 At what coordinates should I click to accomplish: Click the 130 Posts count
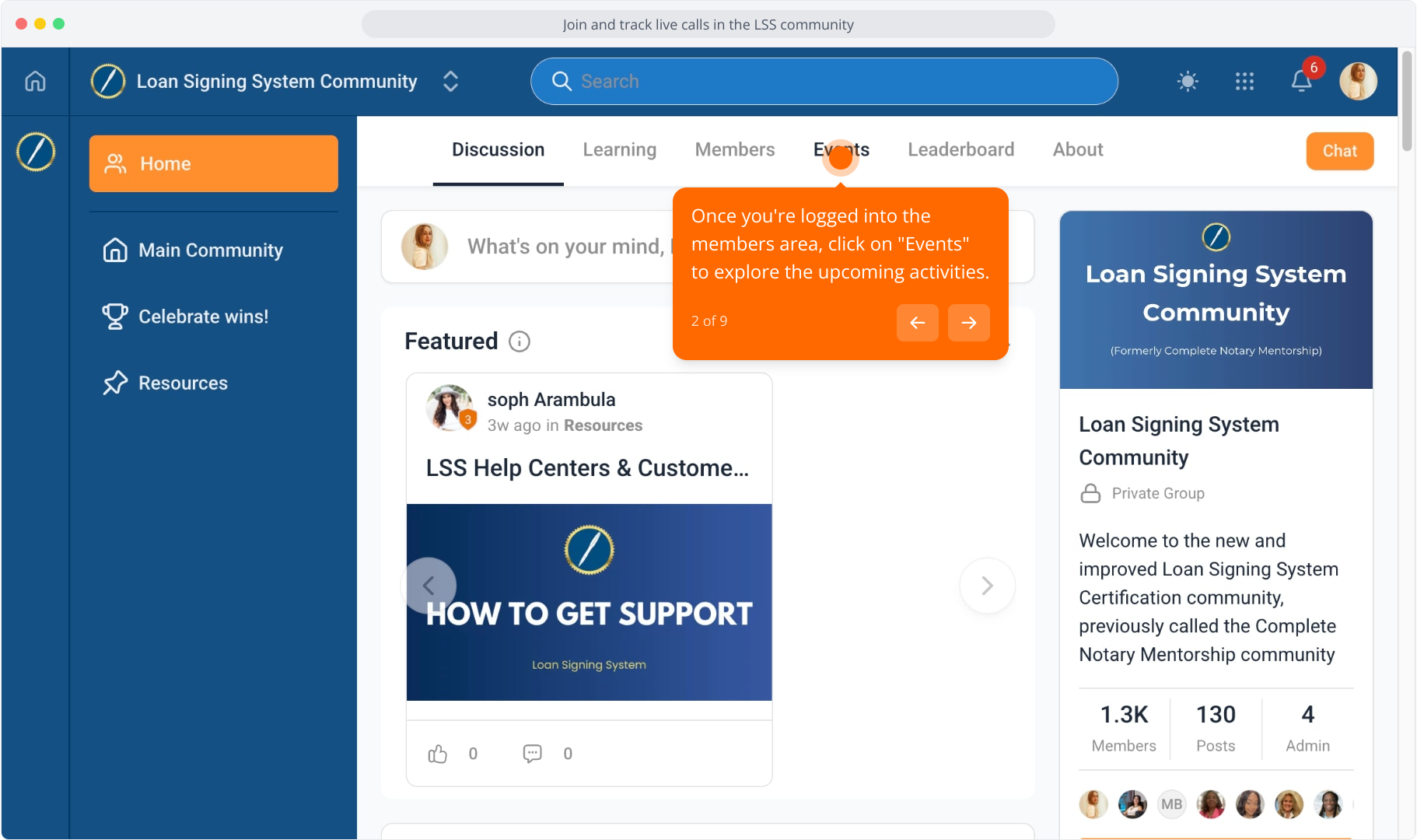[1216, 728]
